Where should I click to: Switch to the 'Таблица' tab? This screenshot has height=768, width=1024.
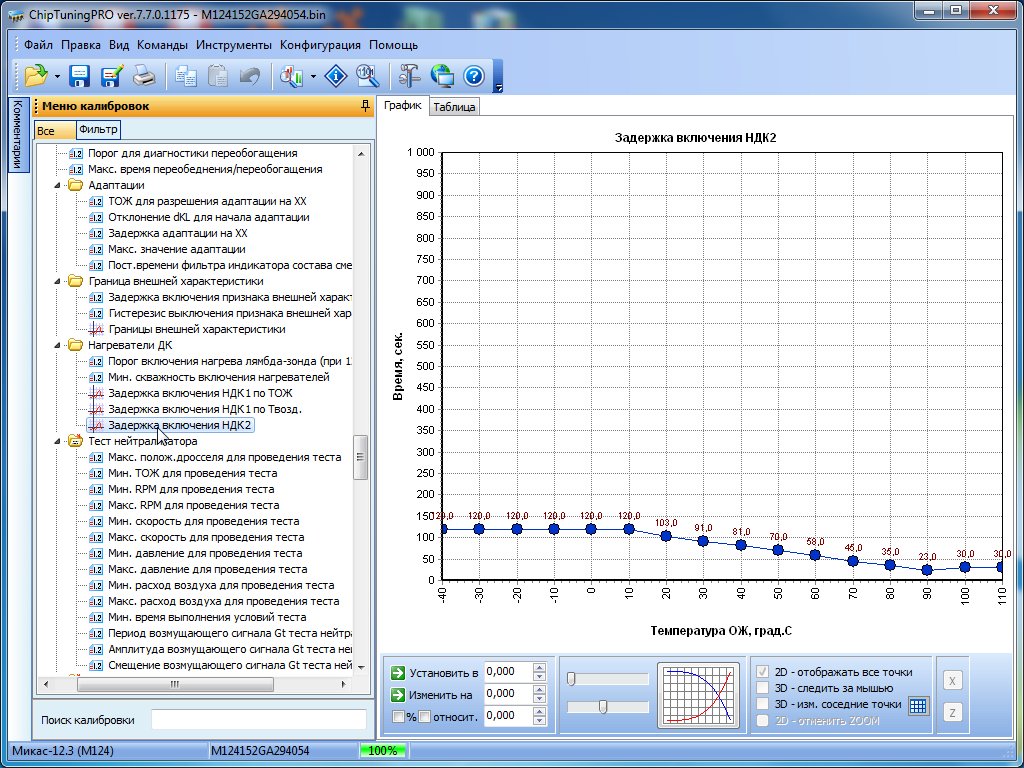pyautogui.click(x=454, y=108)
